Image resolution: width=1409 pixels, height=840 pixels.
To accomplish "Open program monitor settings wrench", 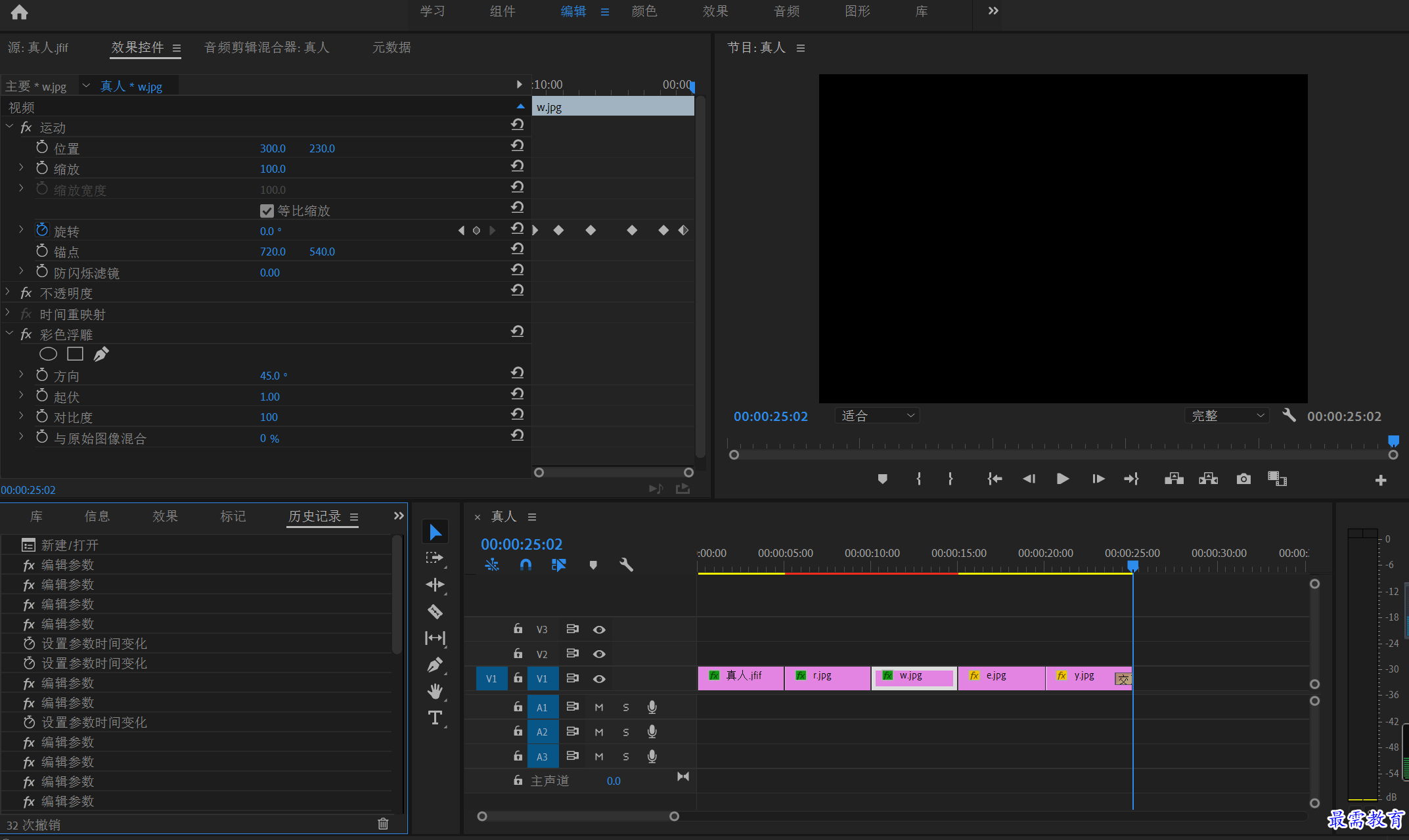I will pos(1289,415).
